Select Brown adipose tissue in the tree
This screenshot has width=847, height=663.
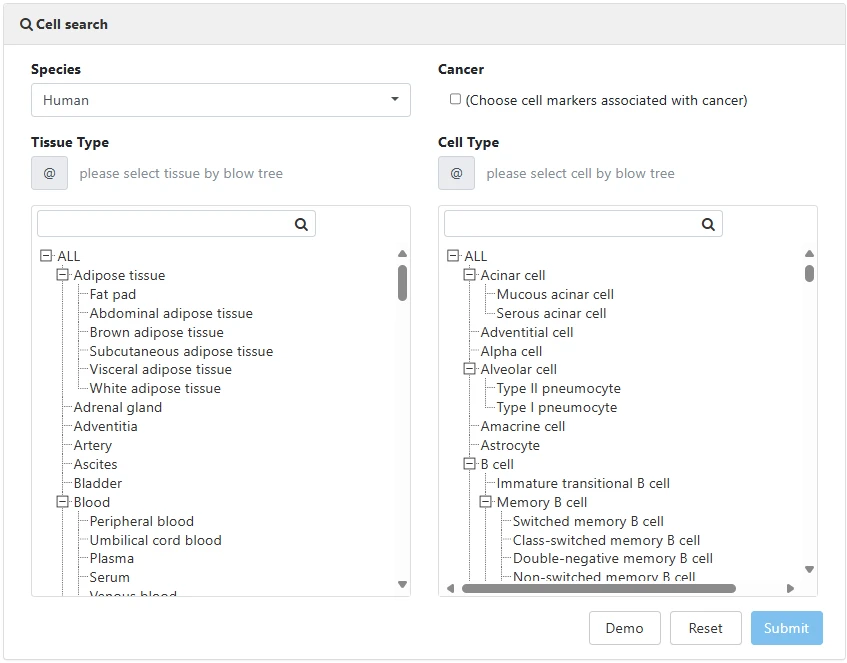156,332
